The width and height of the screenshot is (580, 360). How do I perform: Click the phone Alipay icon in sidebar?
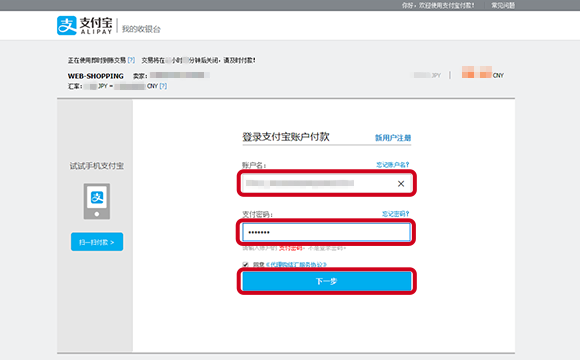coord(97,201)
